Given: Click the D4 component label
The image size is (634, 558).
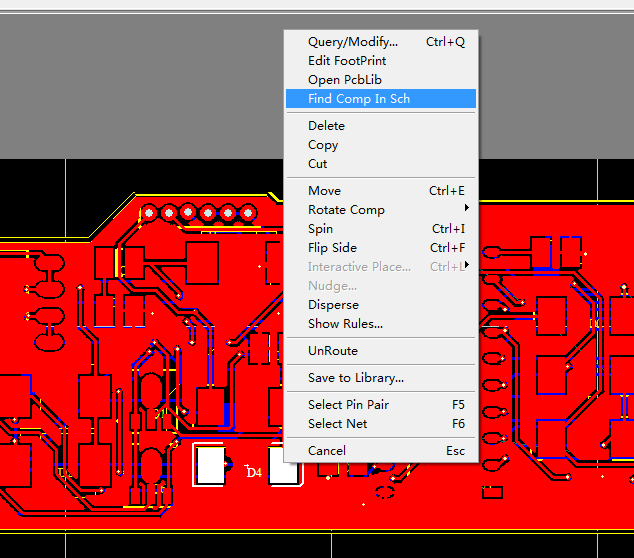Looking at the screenshot, I should click(x=254, y=472).
